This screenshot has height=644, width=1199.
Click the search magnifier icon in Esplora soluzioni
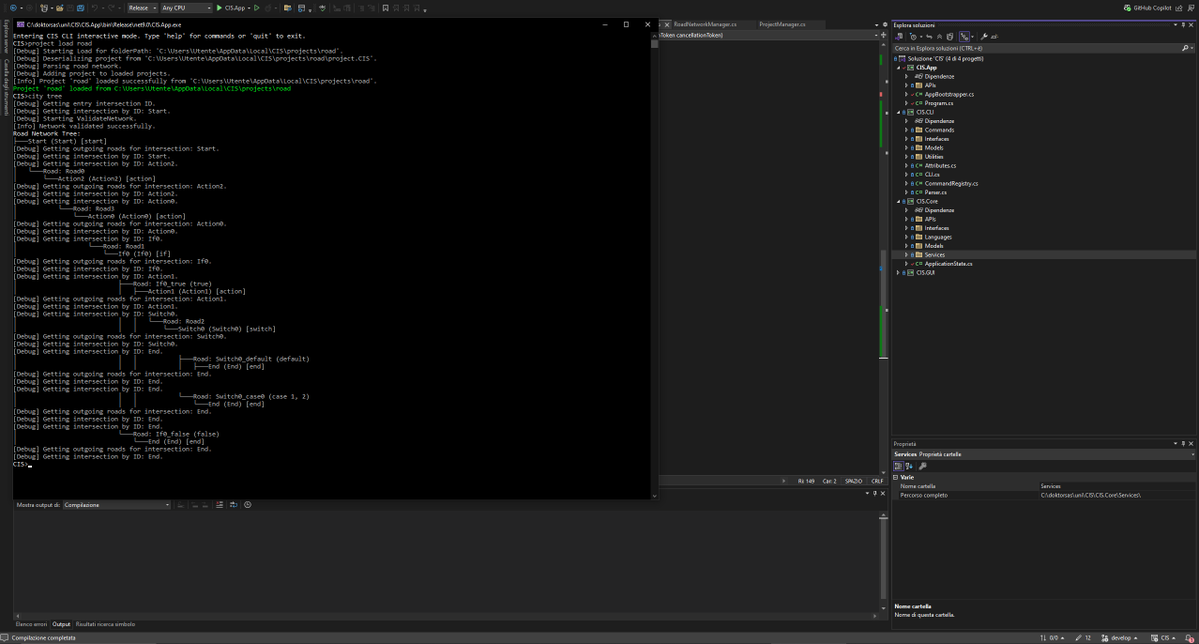tap(1184, 48)
